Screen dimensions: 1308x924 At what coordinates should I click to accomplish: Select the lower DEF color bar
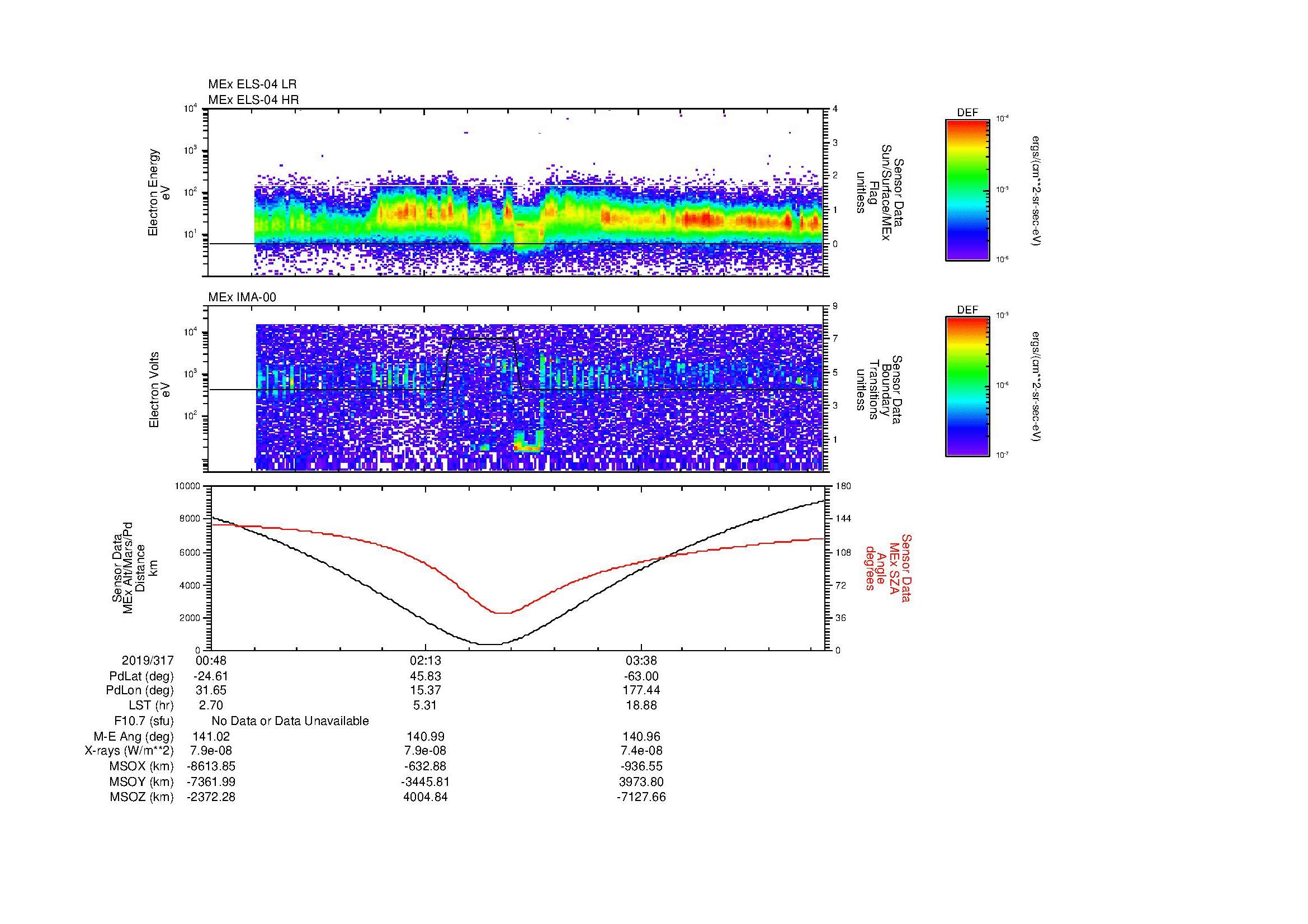[967, 387]
